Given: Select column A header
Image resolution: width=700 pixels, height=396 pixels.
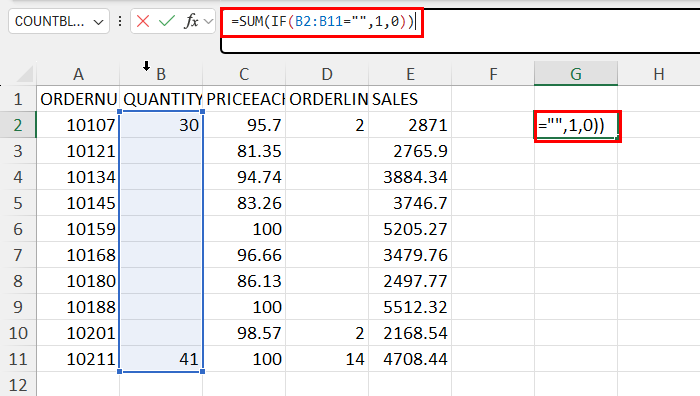Looking at the screenshot, I should tap(78, 74).
